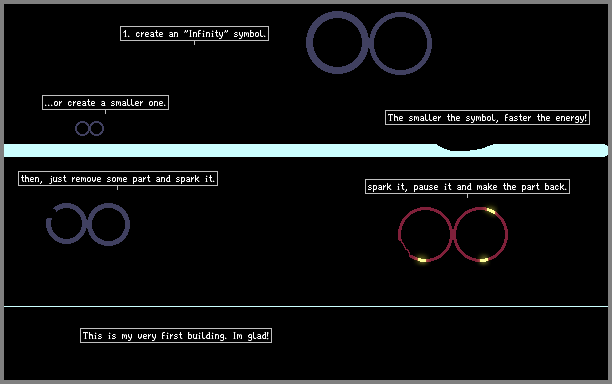Screen dimensions: 612x384
Task: Click the dent in the cyan bar
Action: tap(464, 147)
